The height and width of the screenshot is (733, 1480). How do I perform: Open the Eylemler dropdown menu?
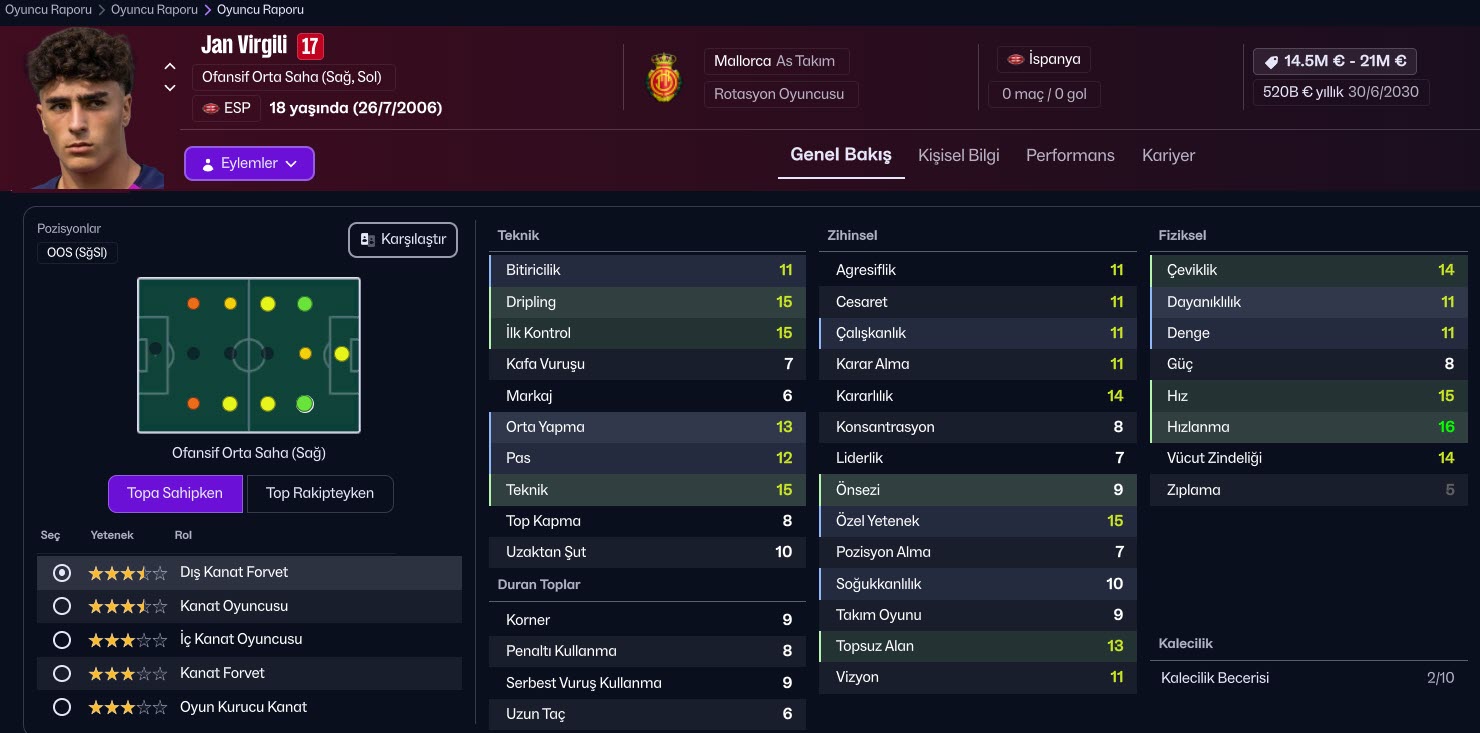249,164
